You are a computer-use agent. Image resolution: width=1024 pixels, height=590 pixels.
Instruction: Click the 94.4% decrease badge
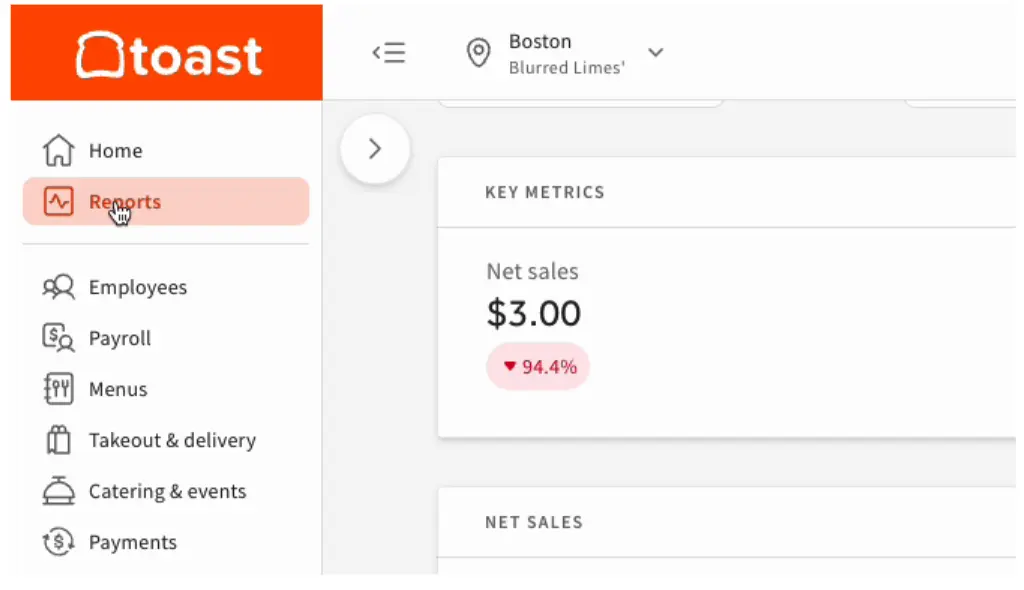[538, 367]
